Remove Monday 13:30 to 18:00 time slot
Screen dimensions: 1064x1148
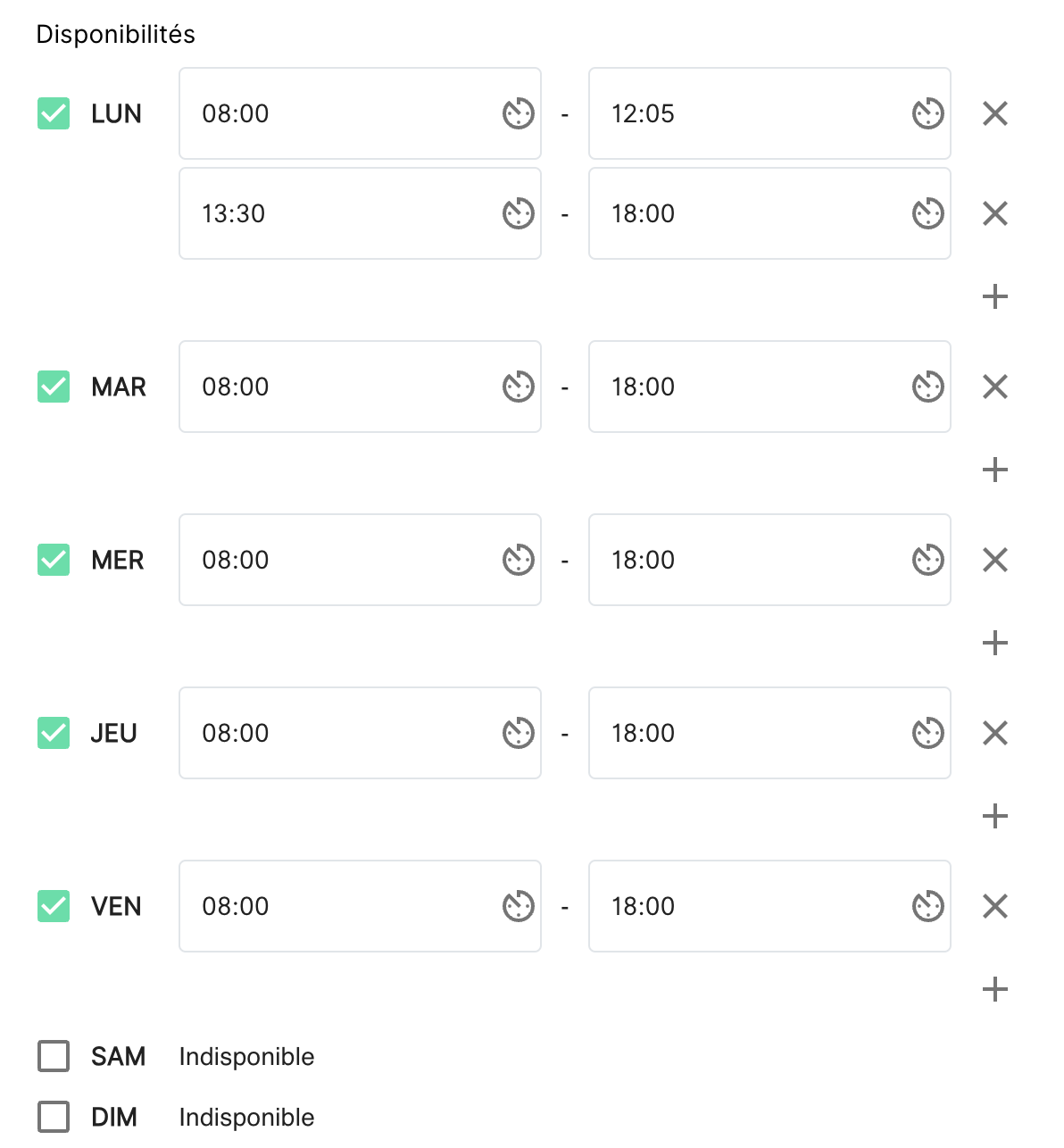click(994, 213)
